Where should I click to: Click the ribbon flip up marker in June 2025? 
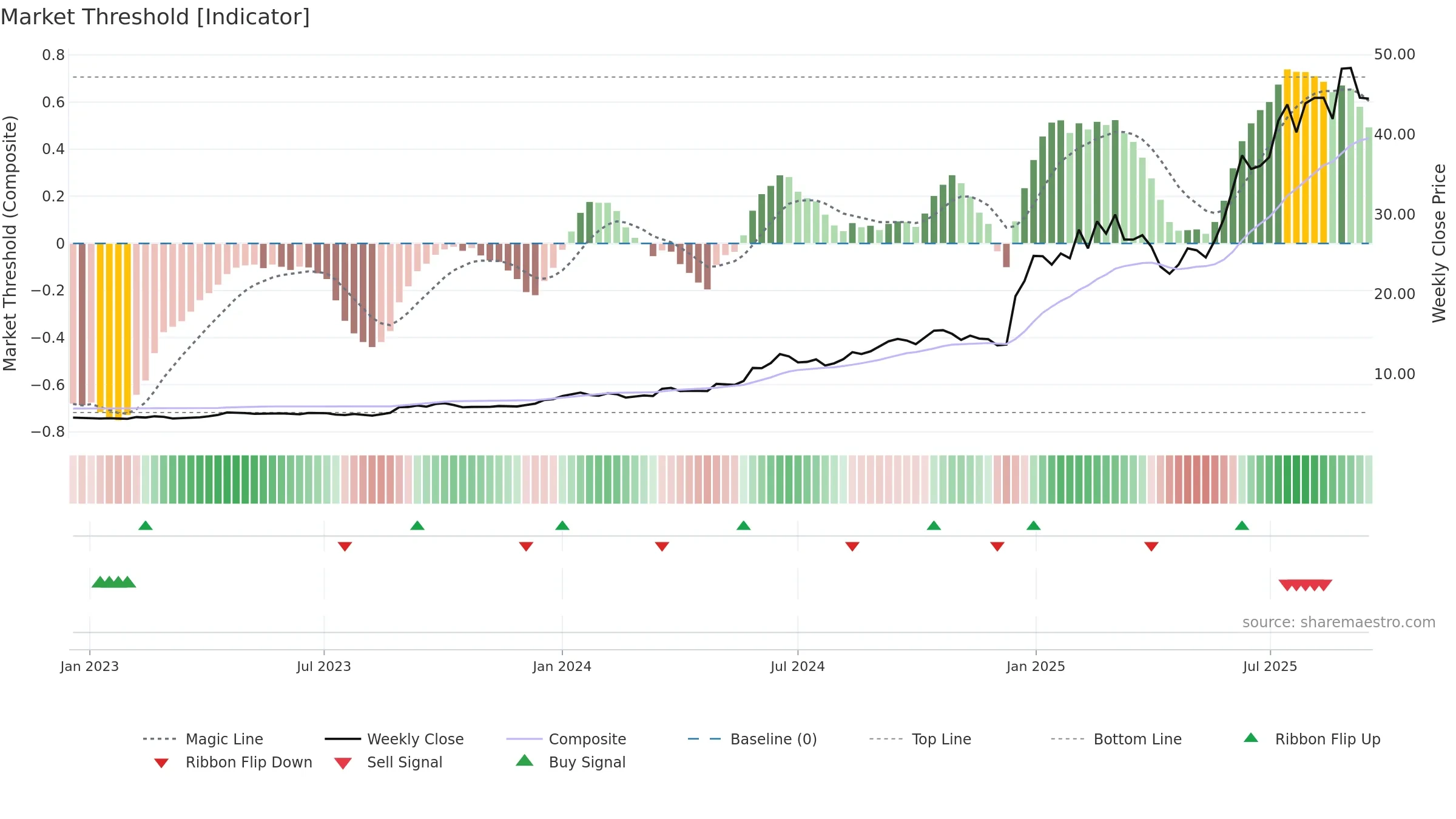point(1242,525)
